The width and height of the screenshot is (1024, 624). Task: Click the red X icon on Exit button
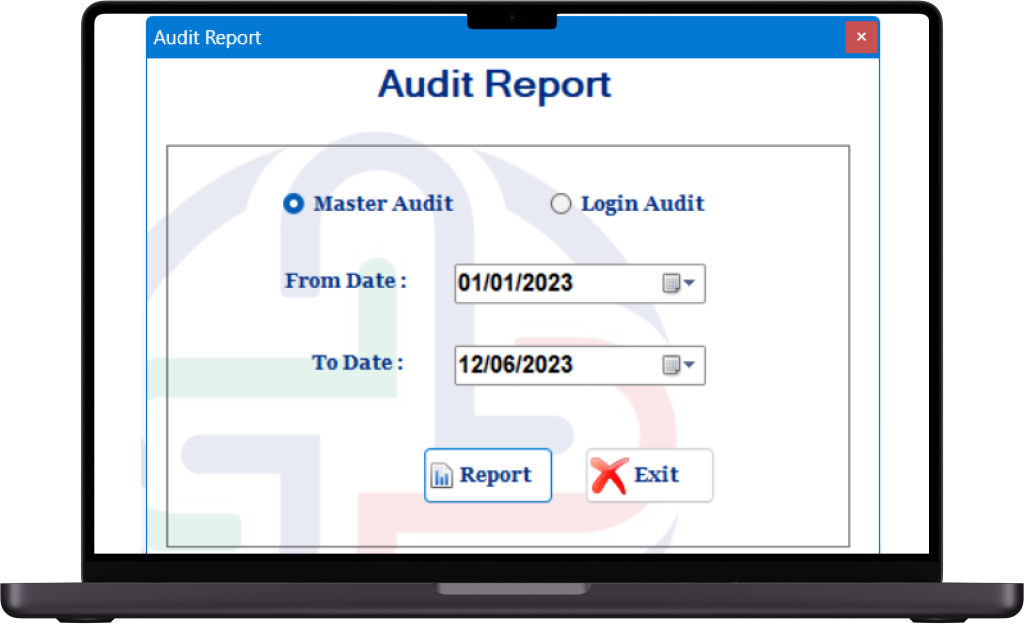click(609, 476)
